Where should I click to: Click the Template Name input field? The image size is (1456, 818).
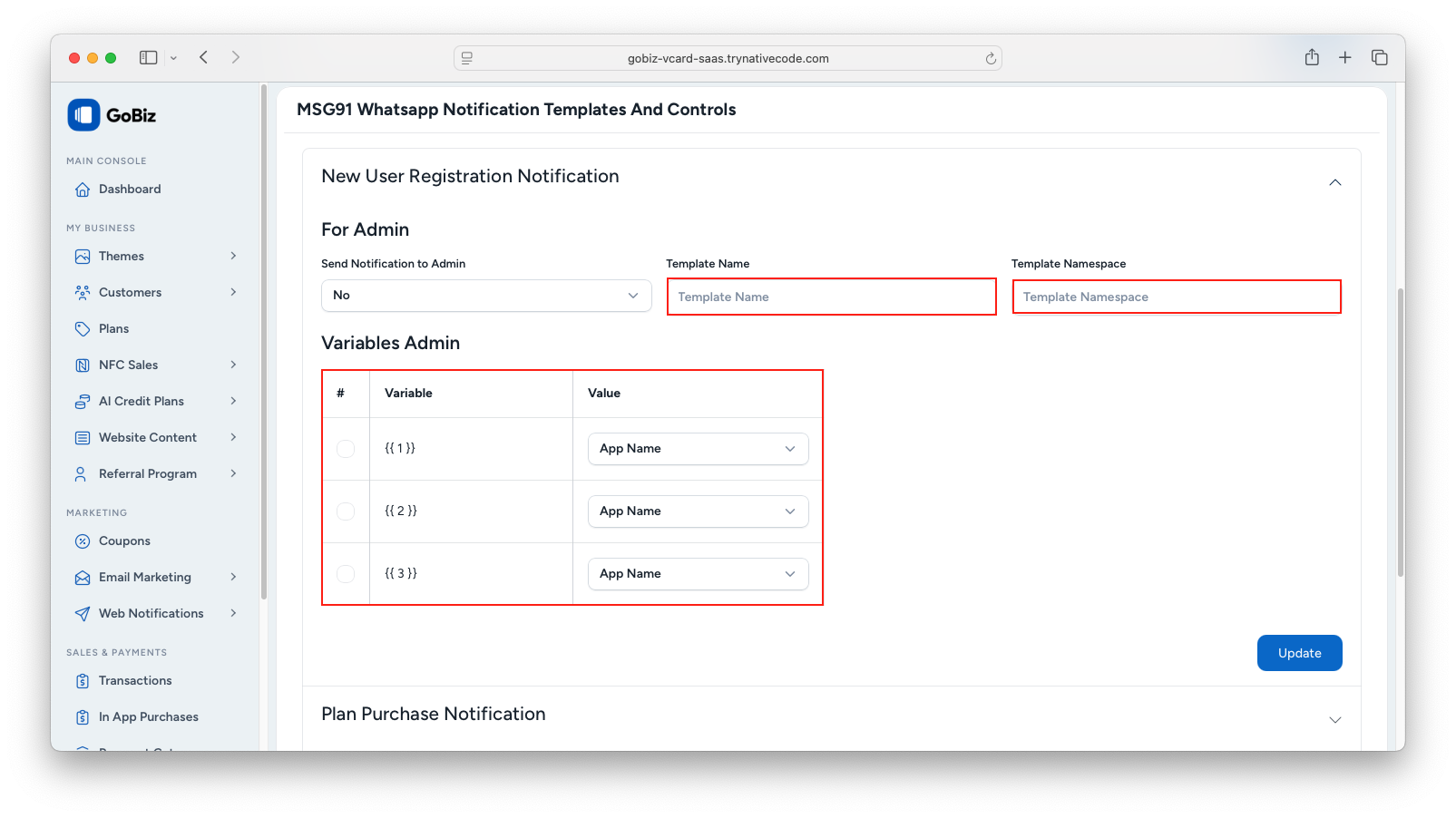click(x=831, y=297)
